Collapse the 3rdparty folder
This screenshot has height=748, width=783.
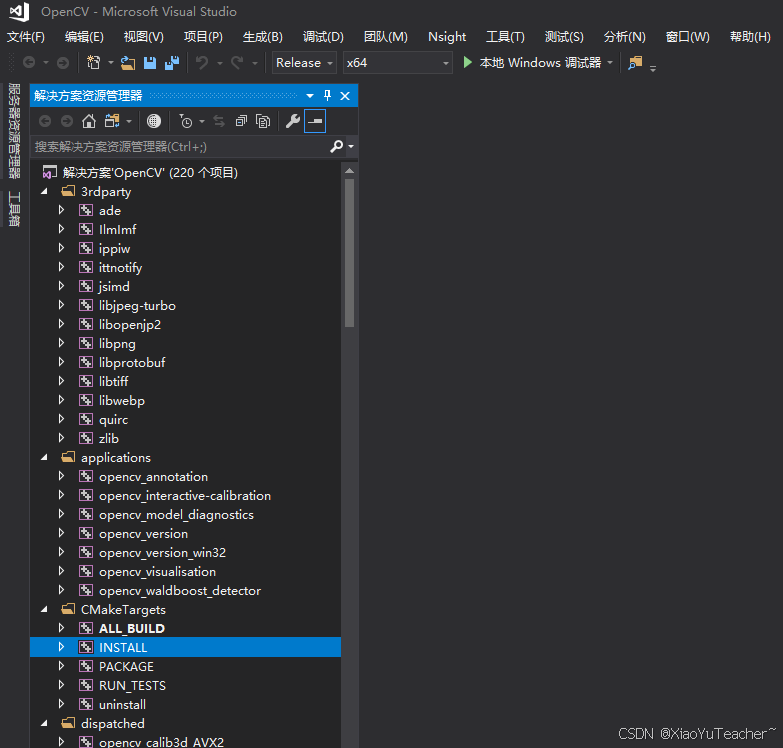44,191
